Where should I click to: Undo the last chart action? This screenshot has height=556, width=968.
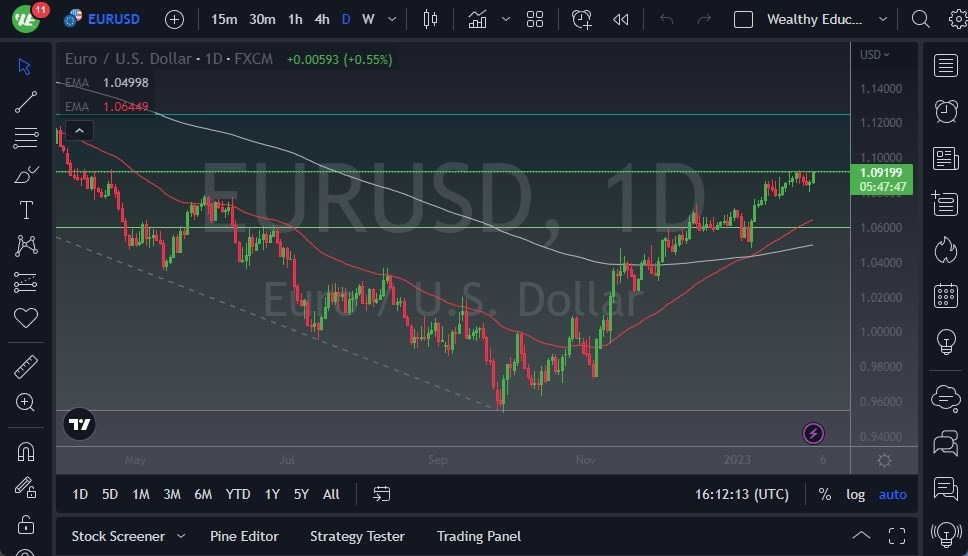point(666,19)
